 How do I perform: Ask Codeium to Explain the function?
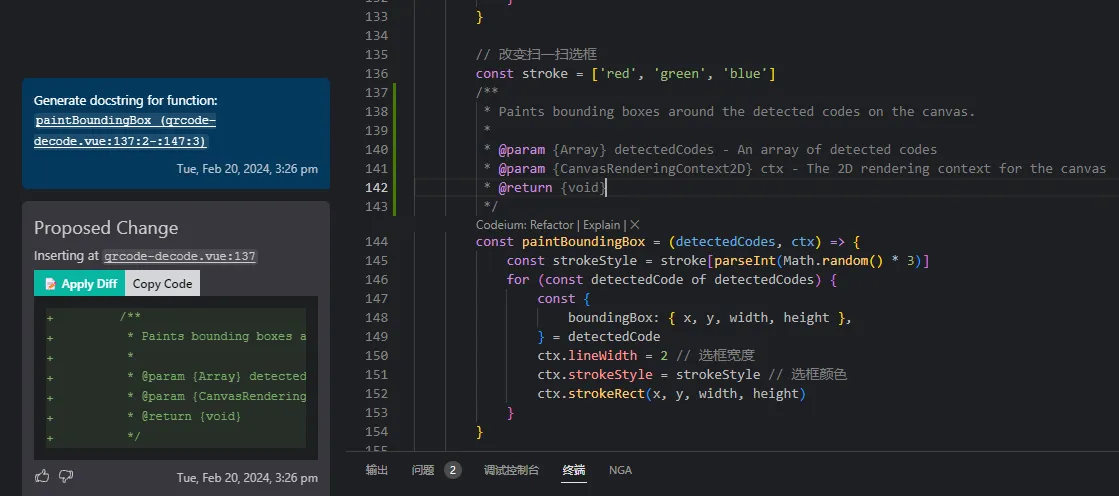(602, 224)
